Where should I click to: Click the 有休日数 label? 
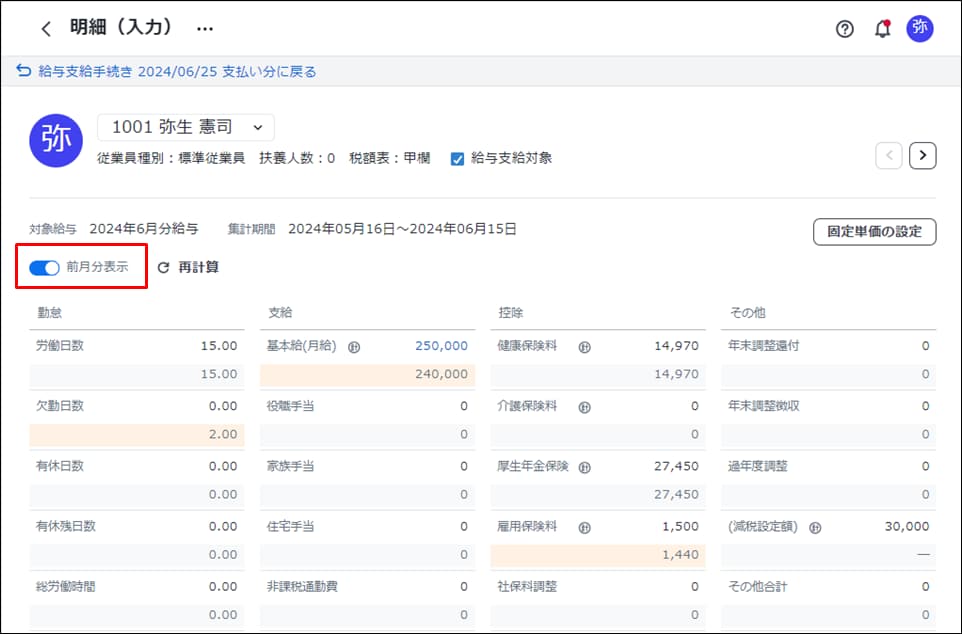60,466
